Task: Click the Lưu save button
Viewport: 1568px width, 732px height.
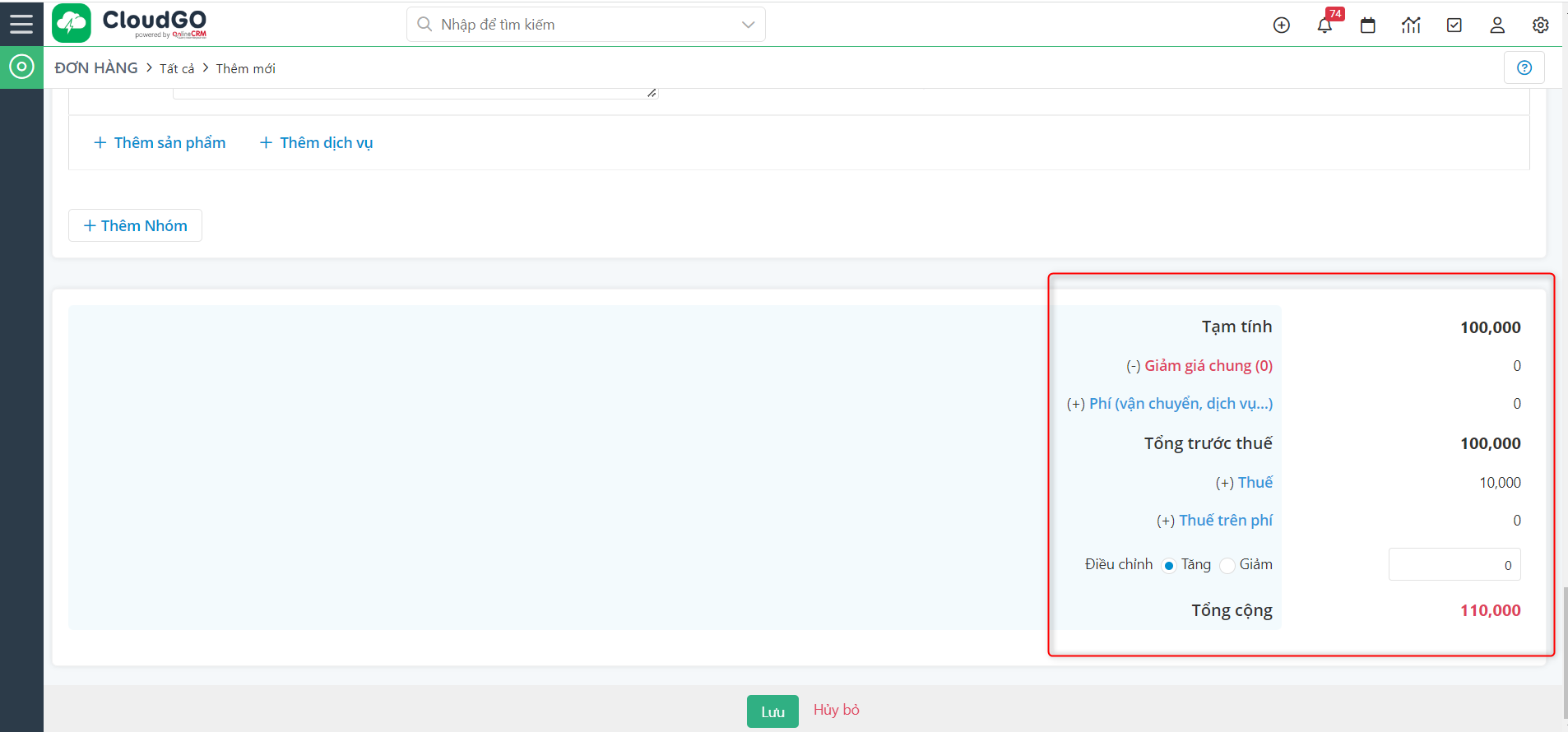Action: pyautogui.click(x=772, y=711)
